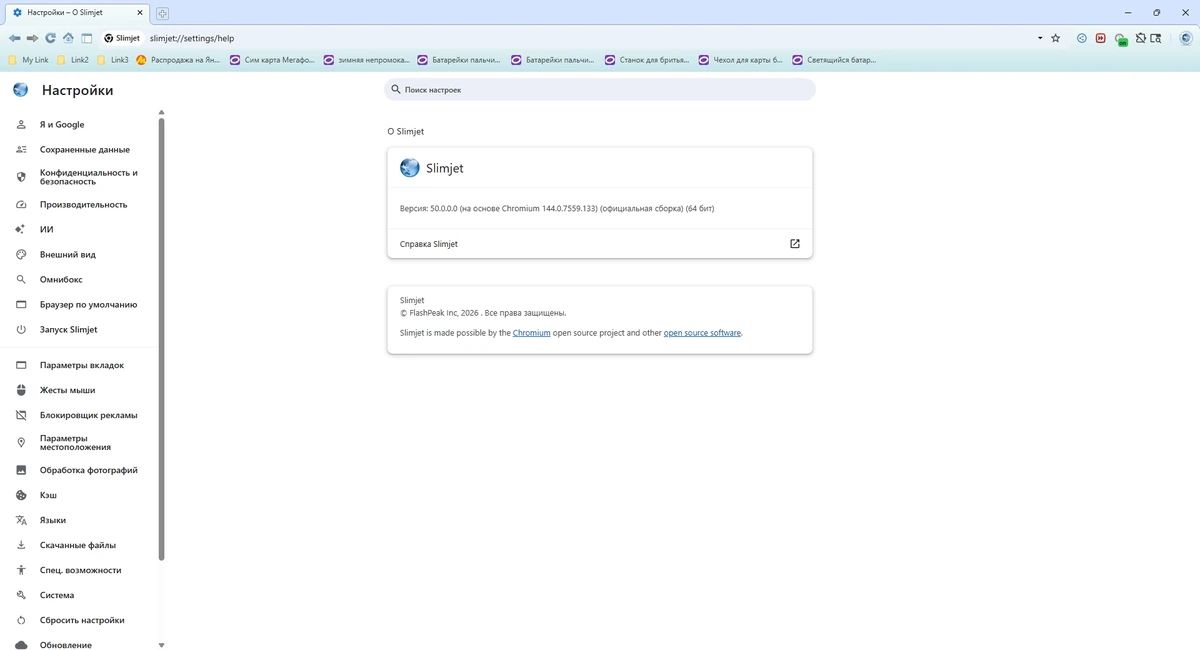Open the Slimjet globe main menu

tap(1186, 38)
